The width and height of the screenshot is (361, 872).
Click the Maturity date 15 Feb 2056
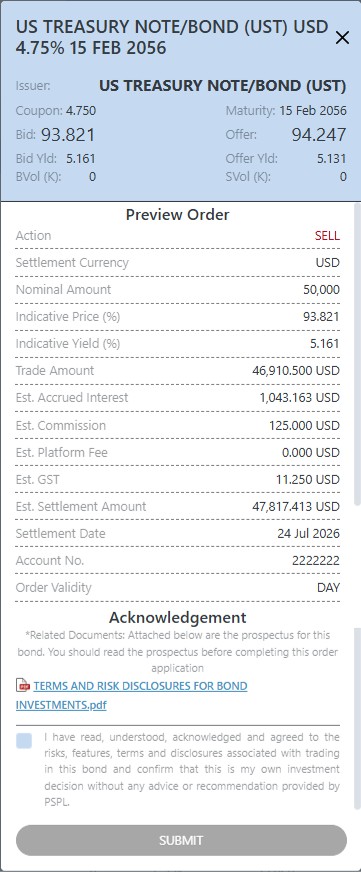pyautogui.click(x=313, y=111)
